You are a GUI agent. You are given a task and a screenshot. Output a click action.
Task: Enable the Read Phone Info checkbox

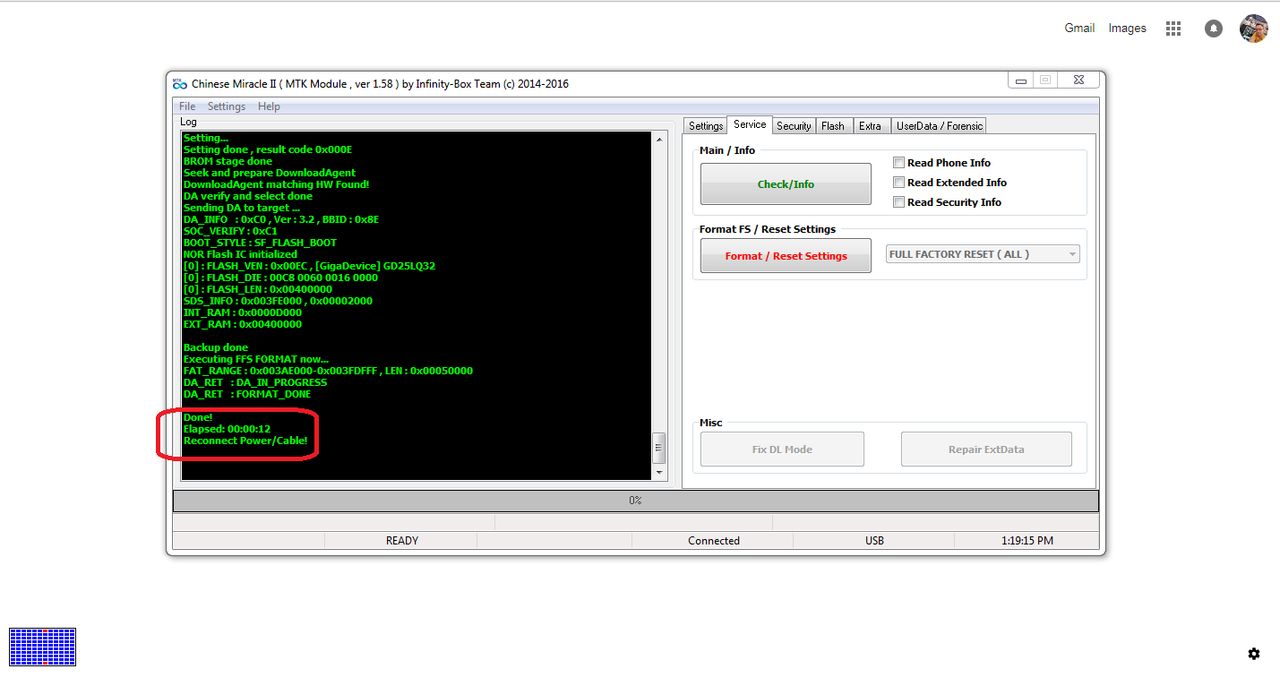point(899,163)
